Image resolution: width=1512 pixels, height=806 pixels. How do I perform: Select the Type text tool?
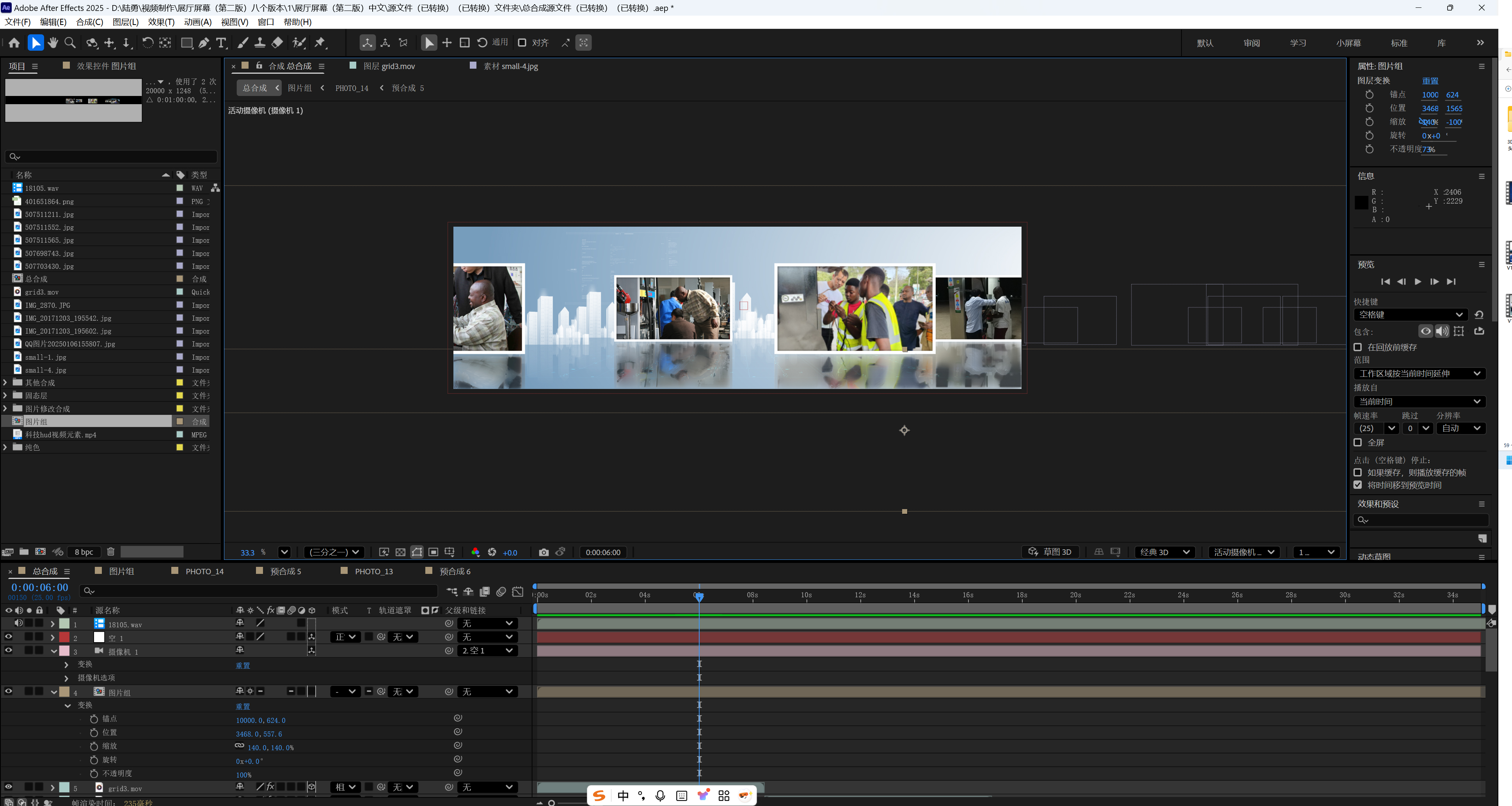click(221, 43)
